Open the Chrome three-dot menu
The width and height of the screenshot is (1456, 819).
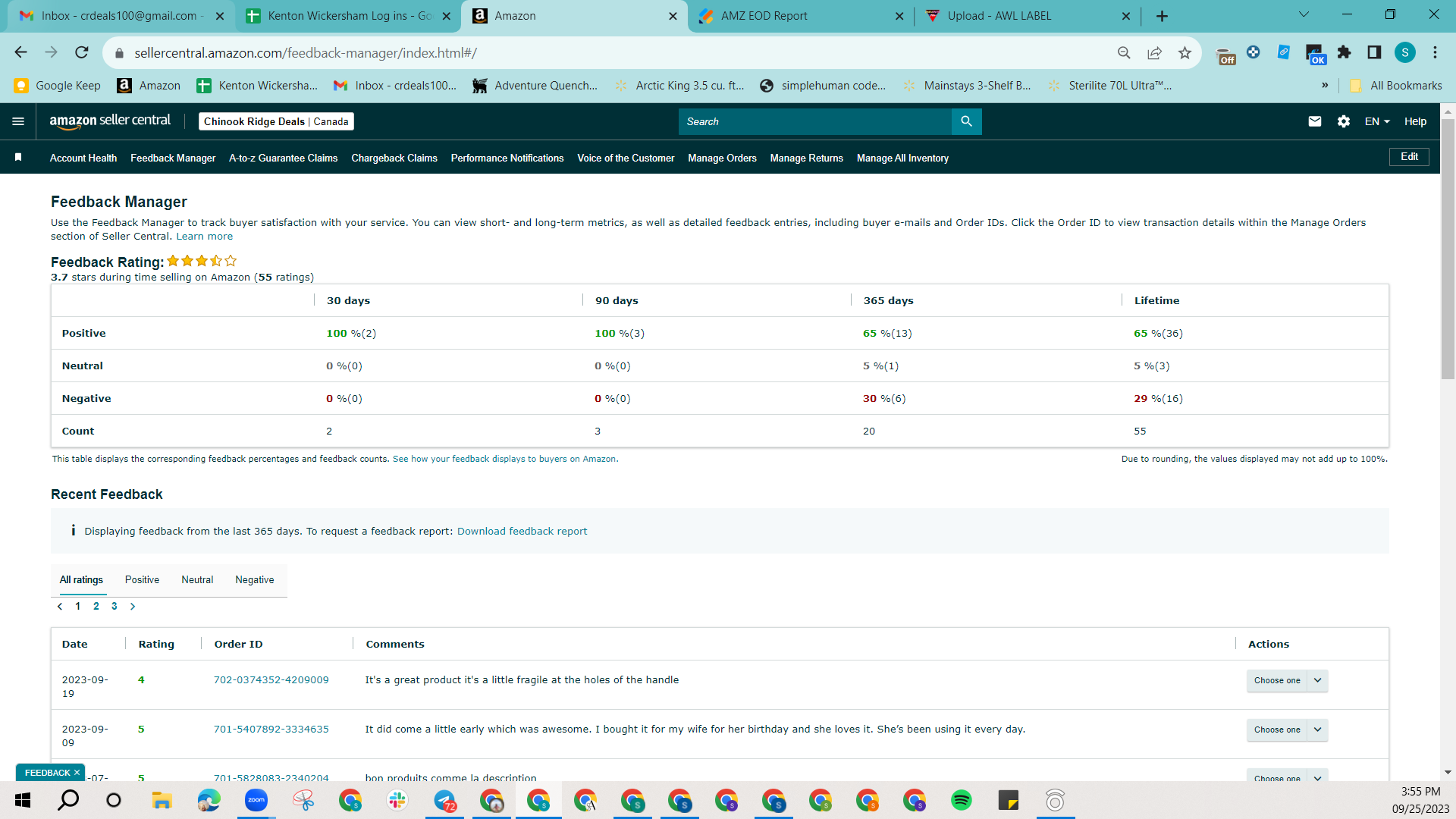click(x=1435, y=52)
